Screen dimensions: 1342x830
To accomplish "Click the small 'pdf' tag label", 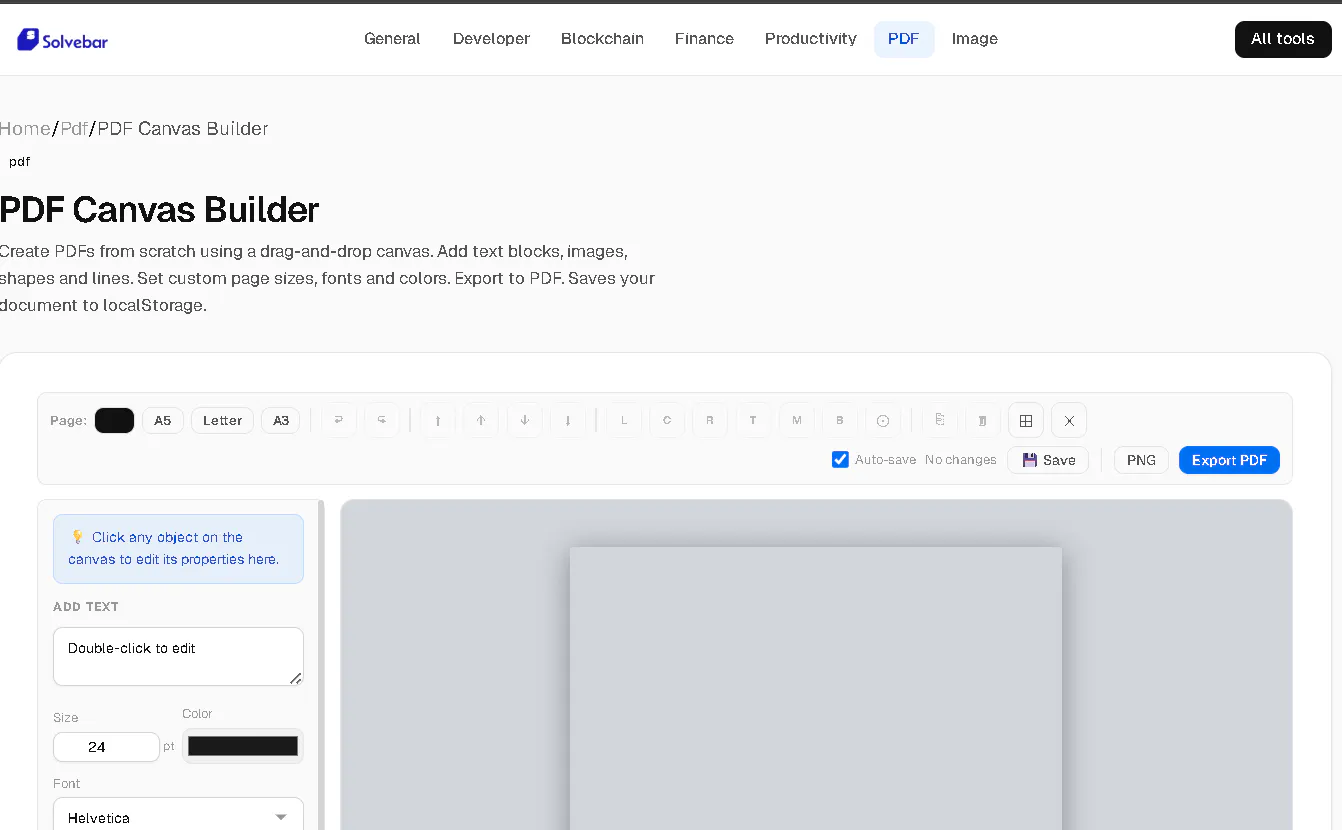I will point(19,161).
